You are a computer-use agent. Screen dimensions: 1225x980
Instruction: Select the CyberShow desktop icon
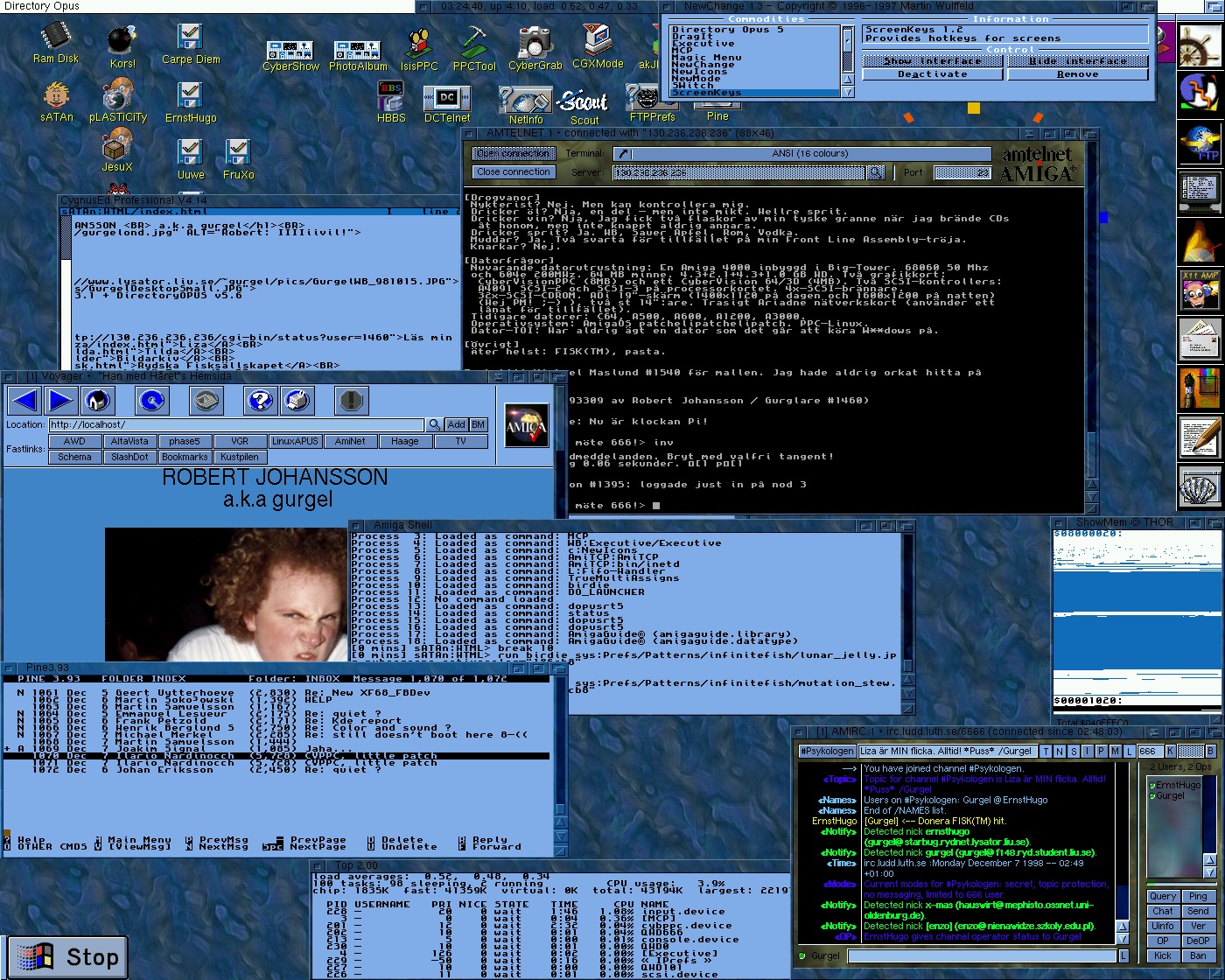(290, 56)
